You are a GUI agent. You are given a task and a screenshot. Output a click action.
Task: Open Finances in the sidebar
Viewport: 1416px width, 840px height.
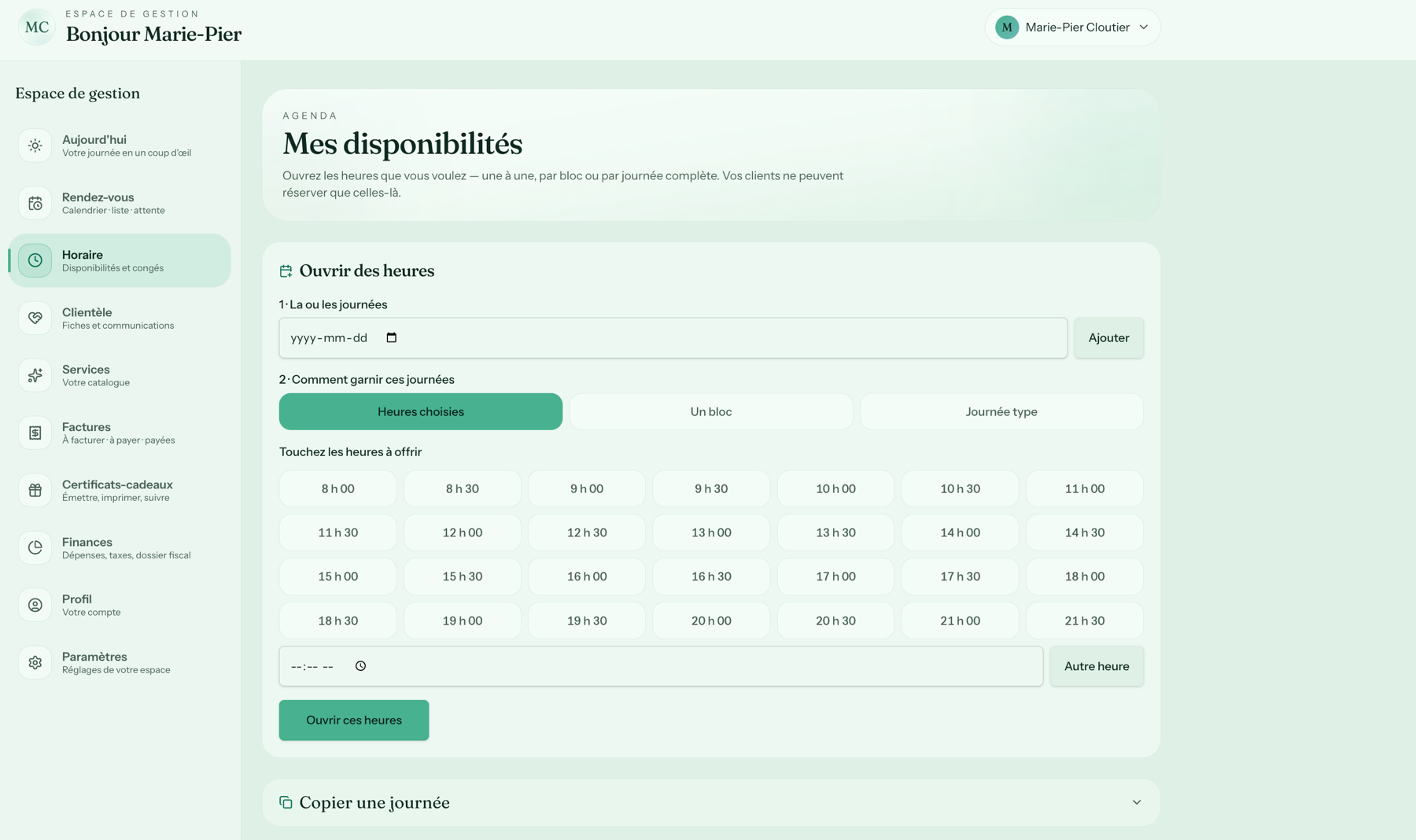tap(120, 547)
